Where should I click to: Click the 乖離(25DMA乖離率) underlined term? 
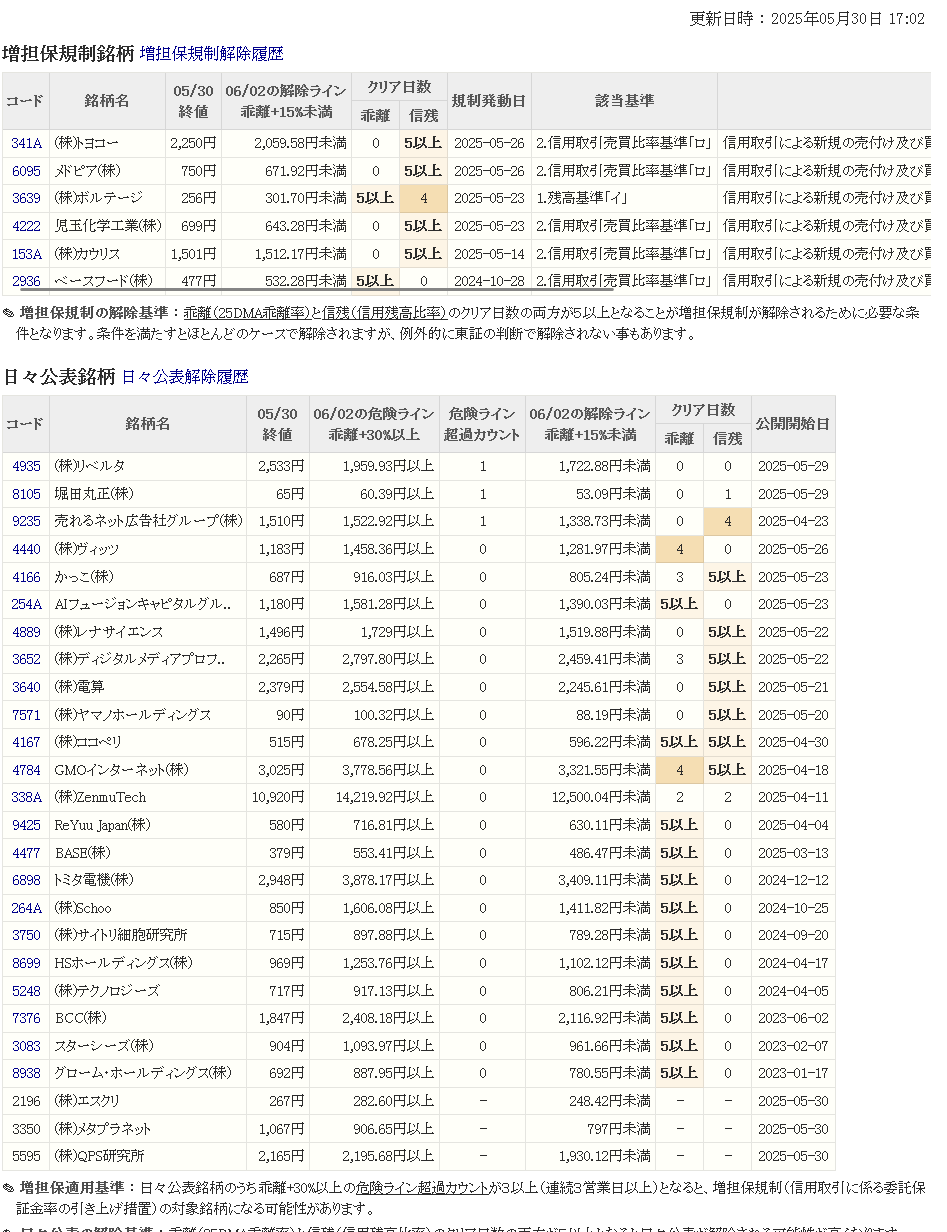point(246,313)
